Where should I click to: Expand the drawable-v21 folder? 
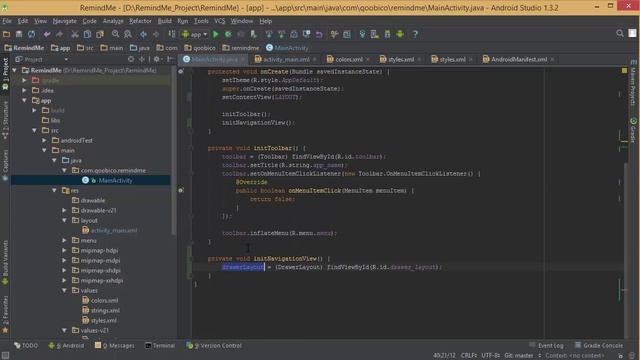[x=64, y=210]
